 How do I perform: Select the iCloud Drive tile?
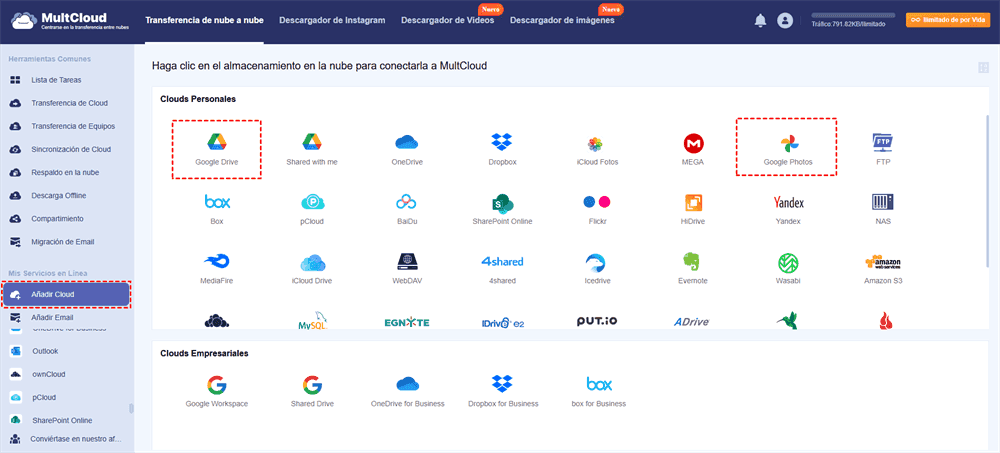(313, 262)
